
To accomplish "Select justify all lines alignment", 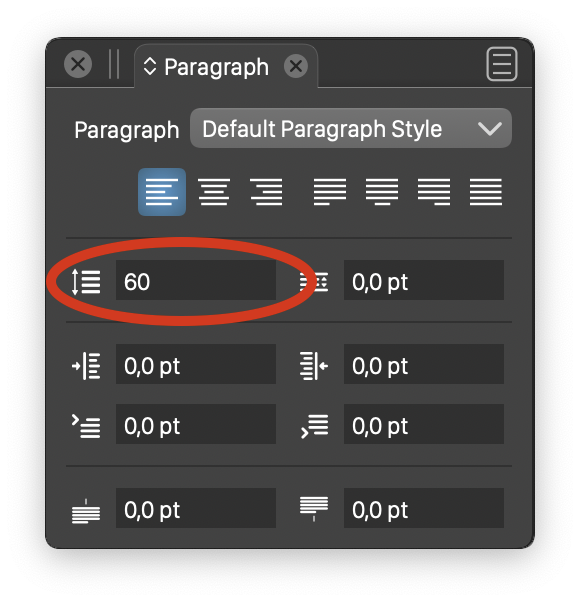I will click(486, 192).
